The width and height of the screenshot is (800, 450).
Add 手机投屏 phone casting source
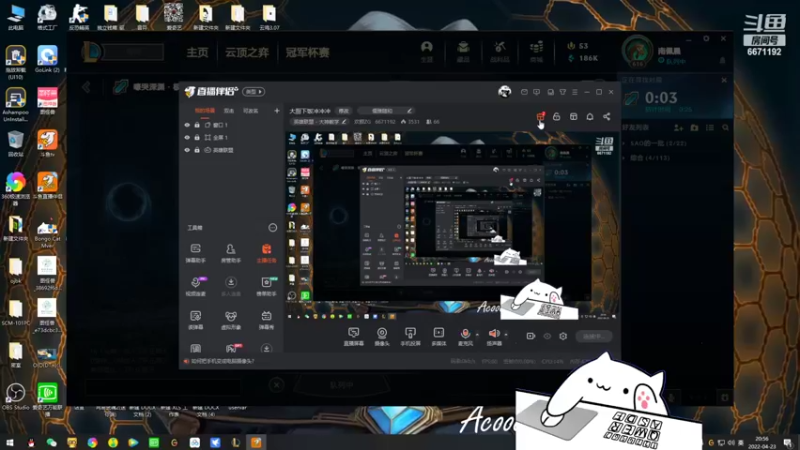tap(410, 337)
